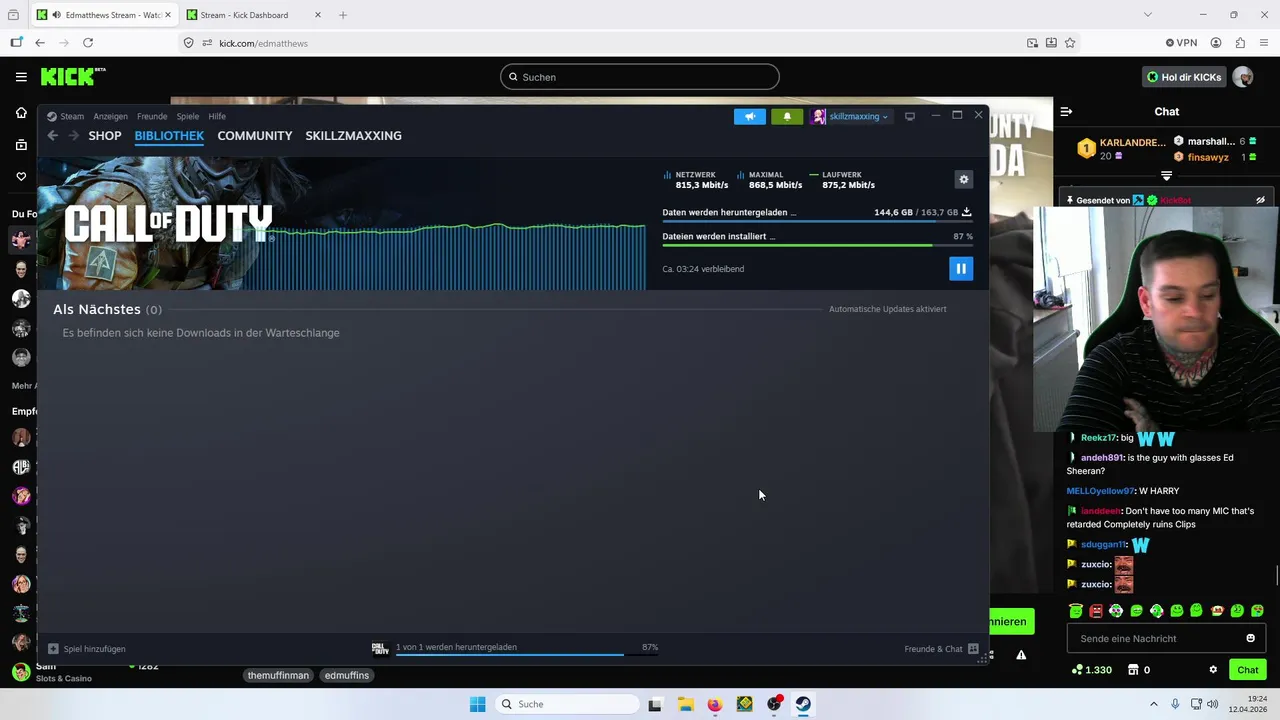Go back using Steam's back arrow
The image size is (1280, 720).
click(x=52, y=136)
